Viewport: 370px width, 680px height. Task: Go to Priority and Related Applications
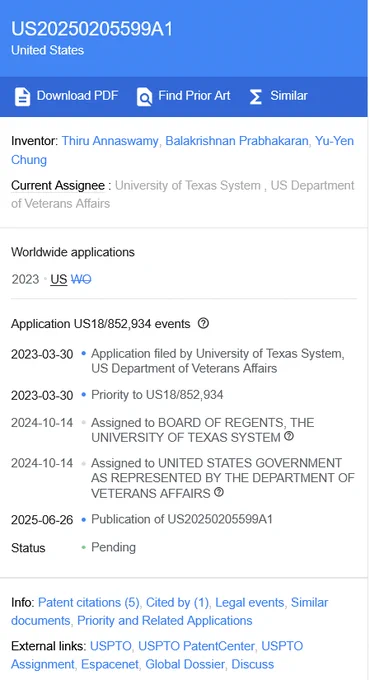pos(165,621)
